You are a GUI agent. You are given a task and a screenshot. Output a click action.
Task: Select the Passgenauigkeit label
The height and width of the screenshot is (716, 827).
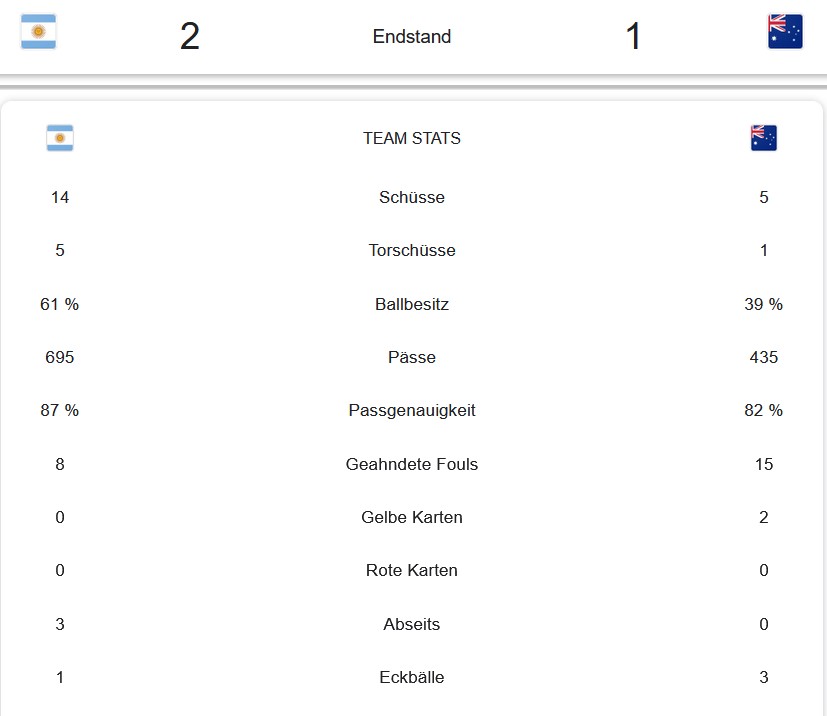[x=412, y=410]
